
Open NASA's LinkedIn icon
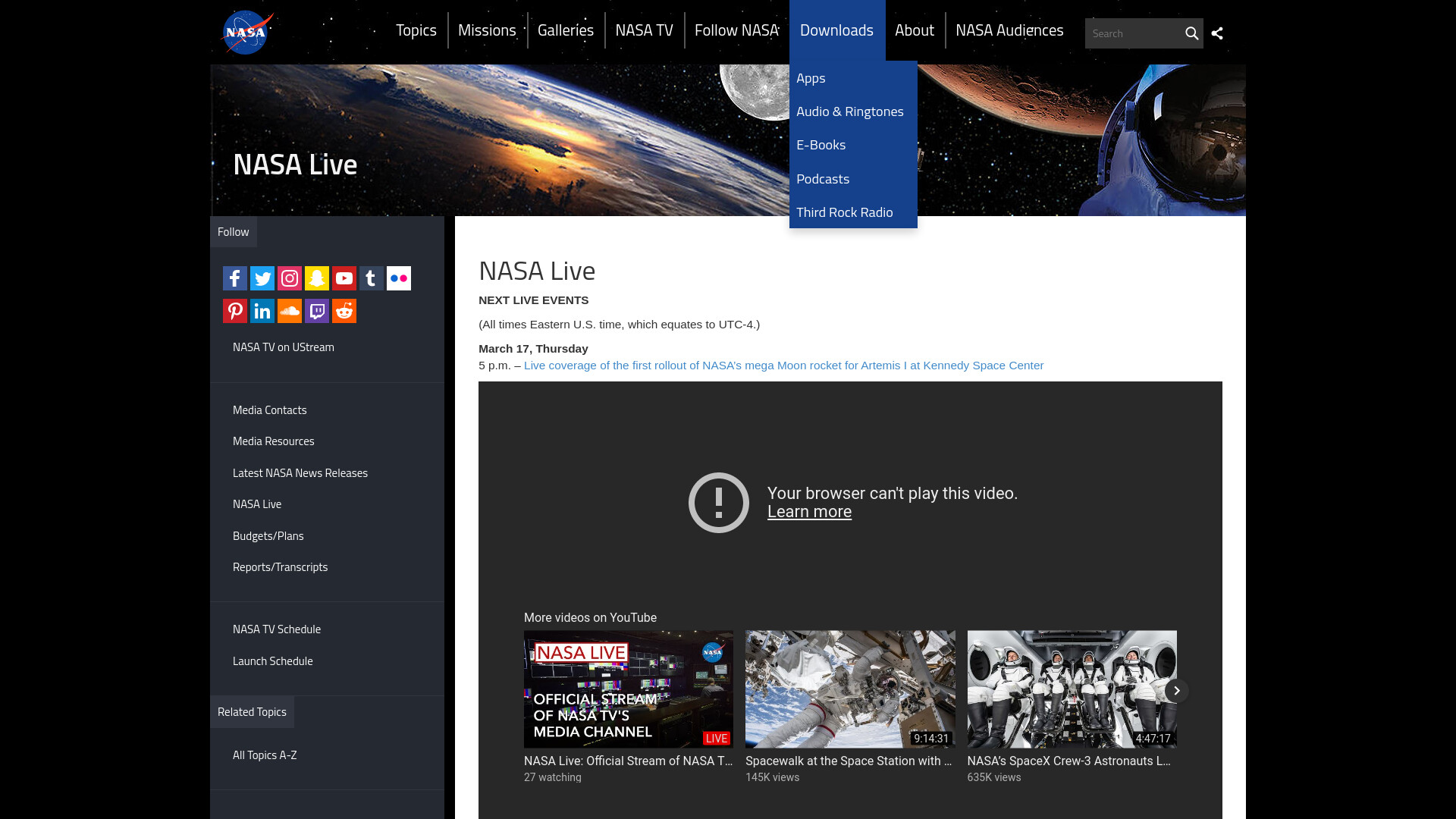(262, 311)
